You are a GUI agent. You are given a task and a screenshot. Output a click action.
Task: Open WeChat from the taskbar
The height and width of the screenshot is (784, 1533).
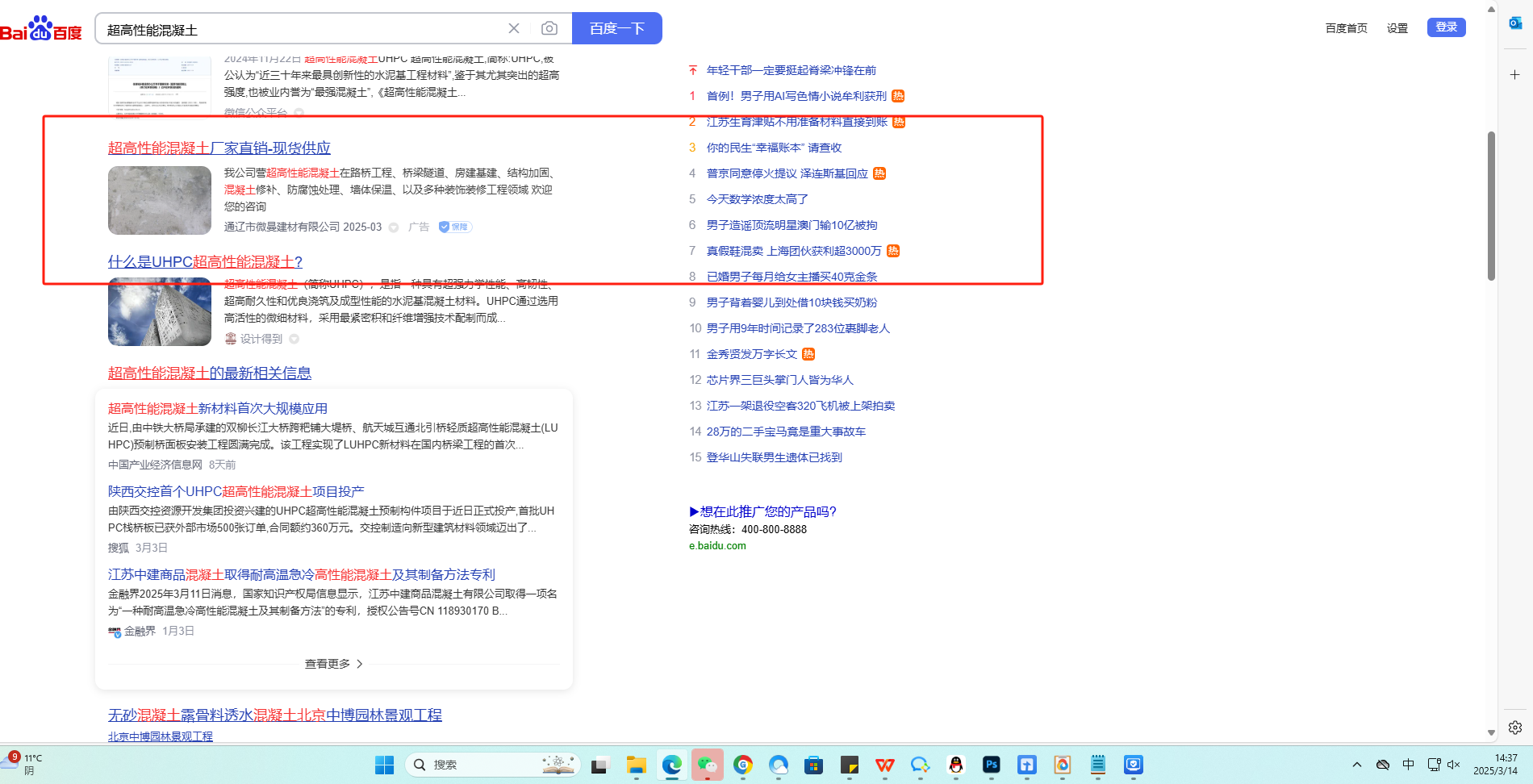click(708, 765)
